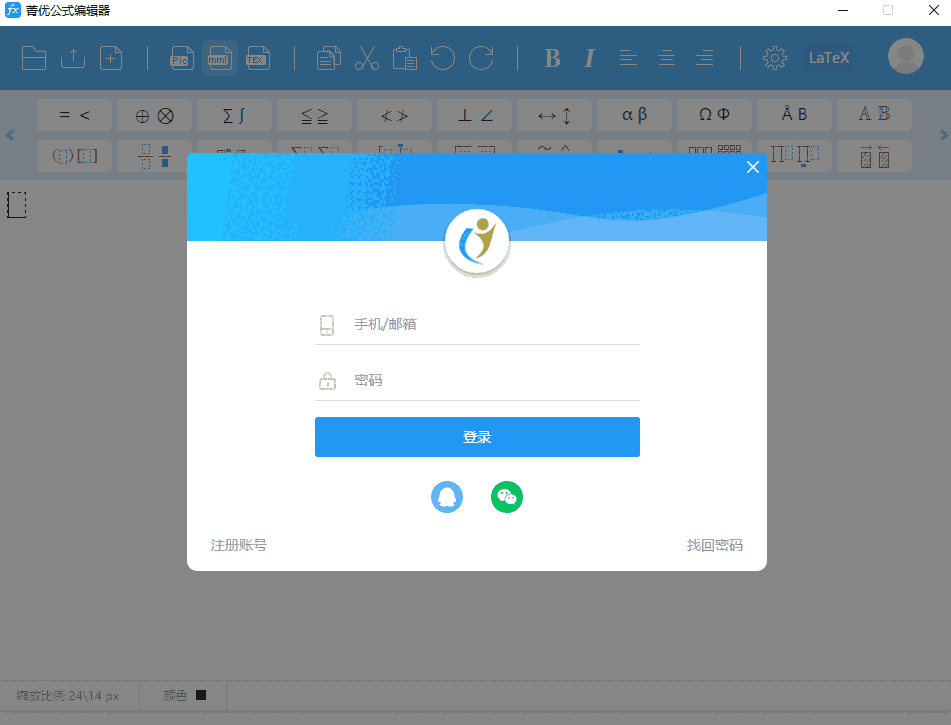
Task: Click the Cut scissors icon
Action: coord(367,58)
